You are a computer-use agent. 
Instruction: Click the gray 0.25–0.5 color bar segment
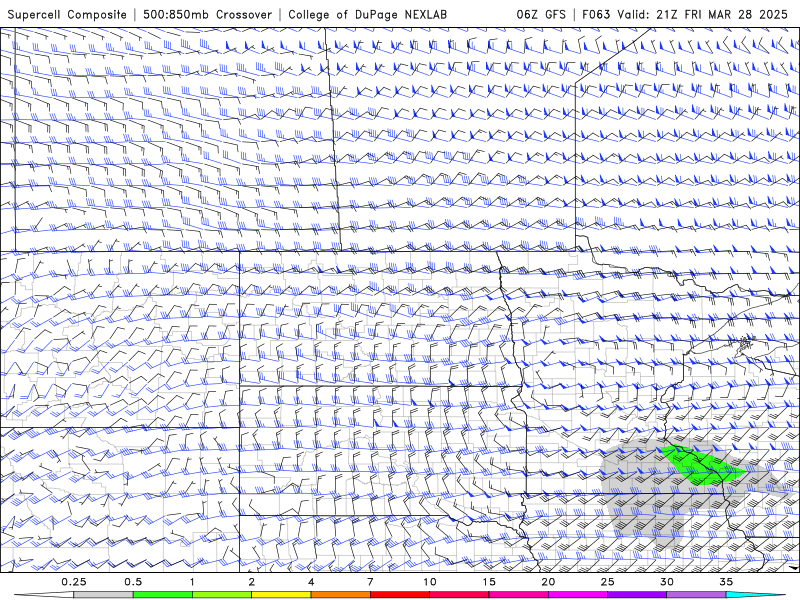click(103, 595)
